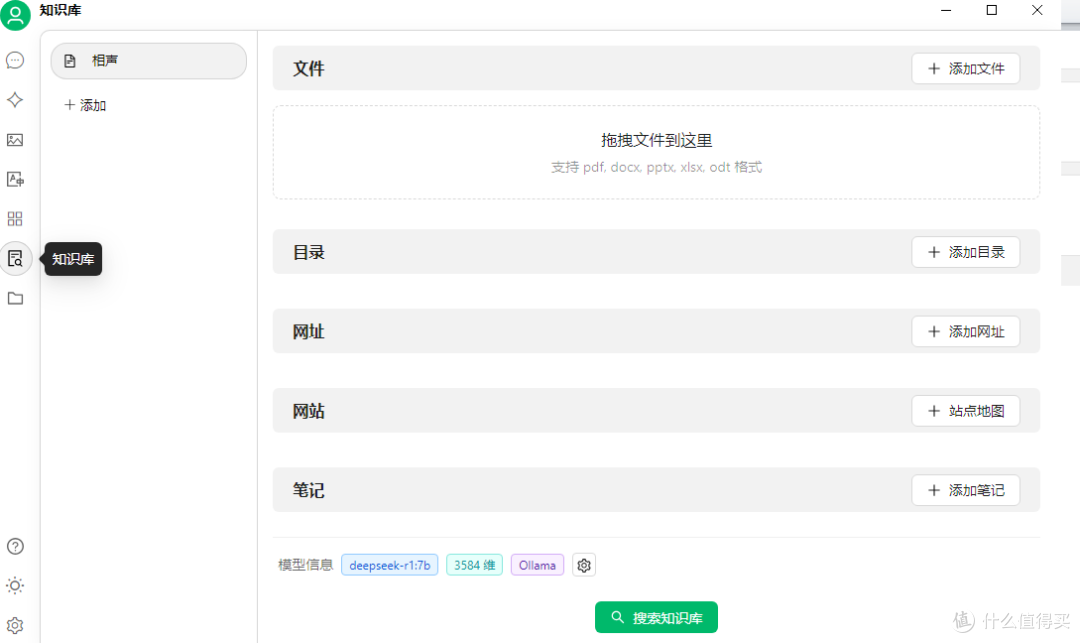
Task: Click the 知识库 window title text
Action: 61,10
